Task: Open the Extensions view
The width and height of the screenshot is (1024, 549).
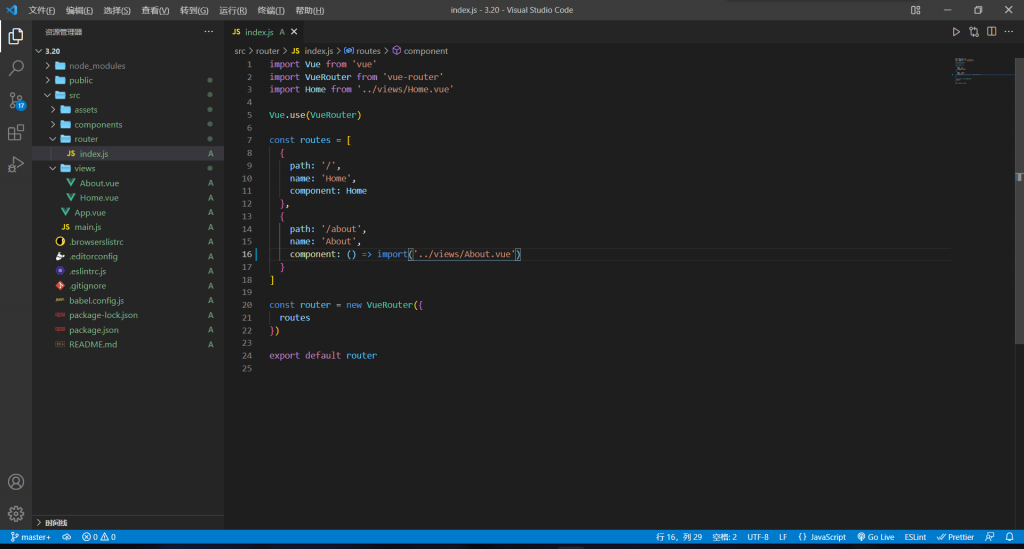Action: point(16,132)
